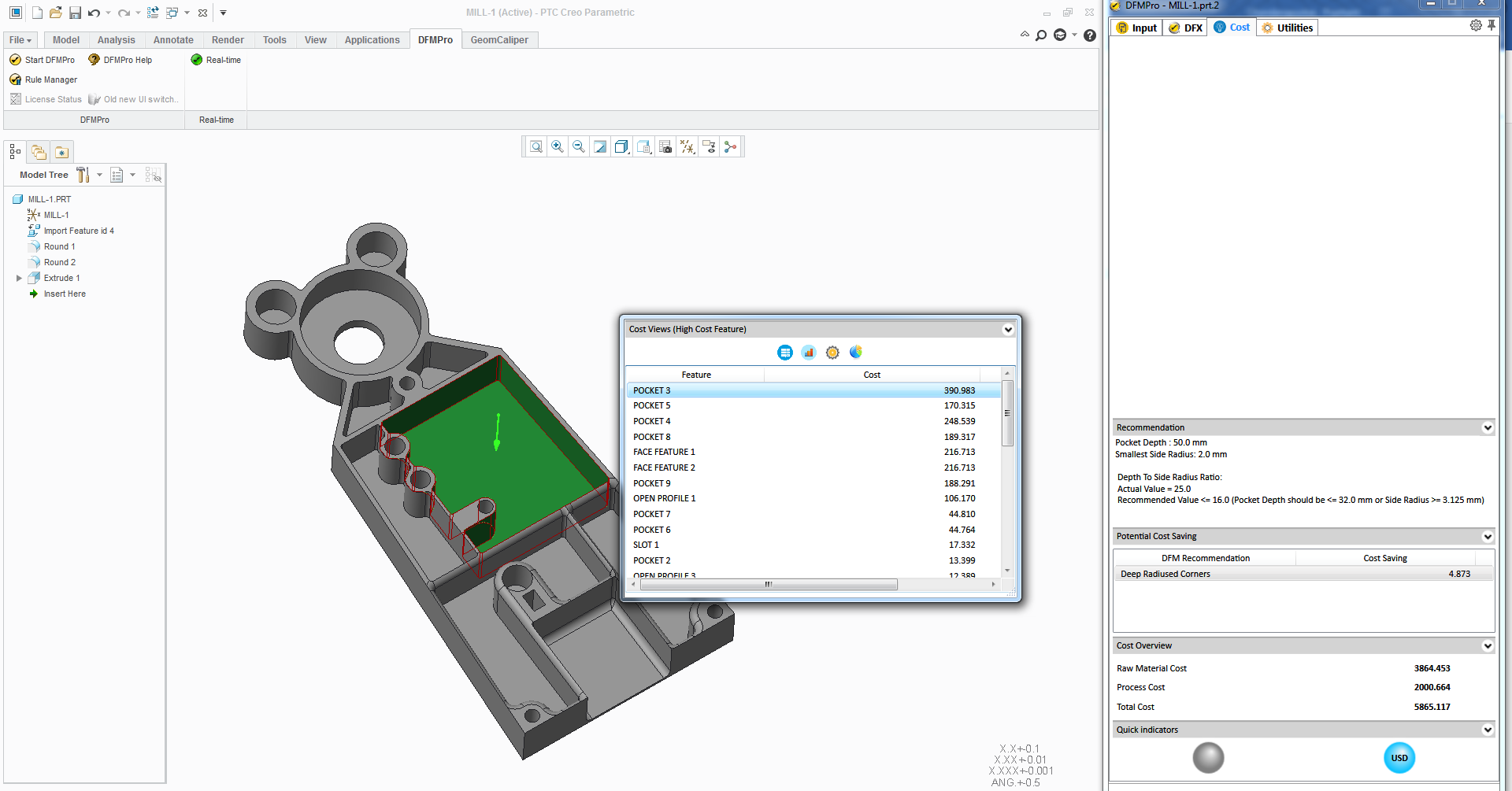Click the DFMPro panel settings gear icon

click(x=1476, y=25)
